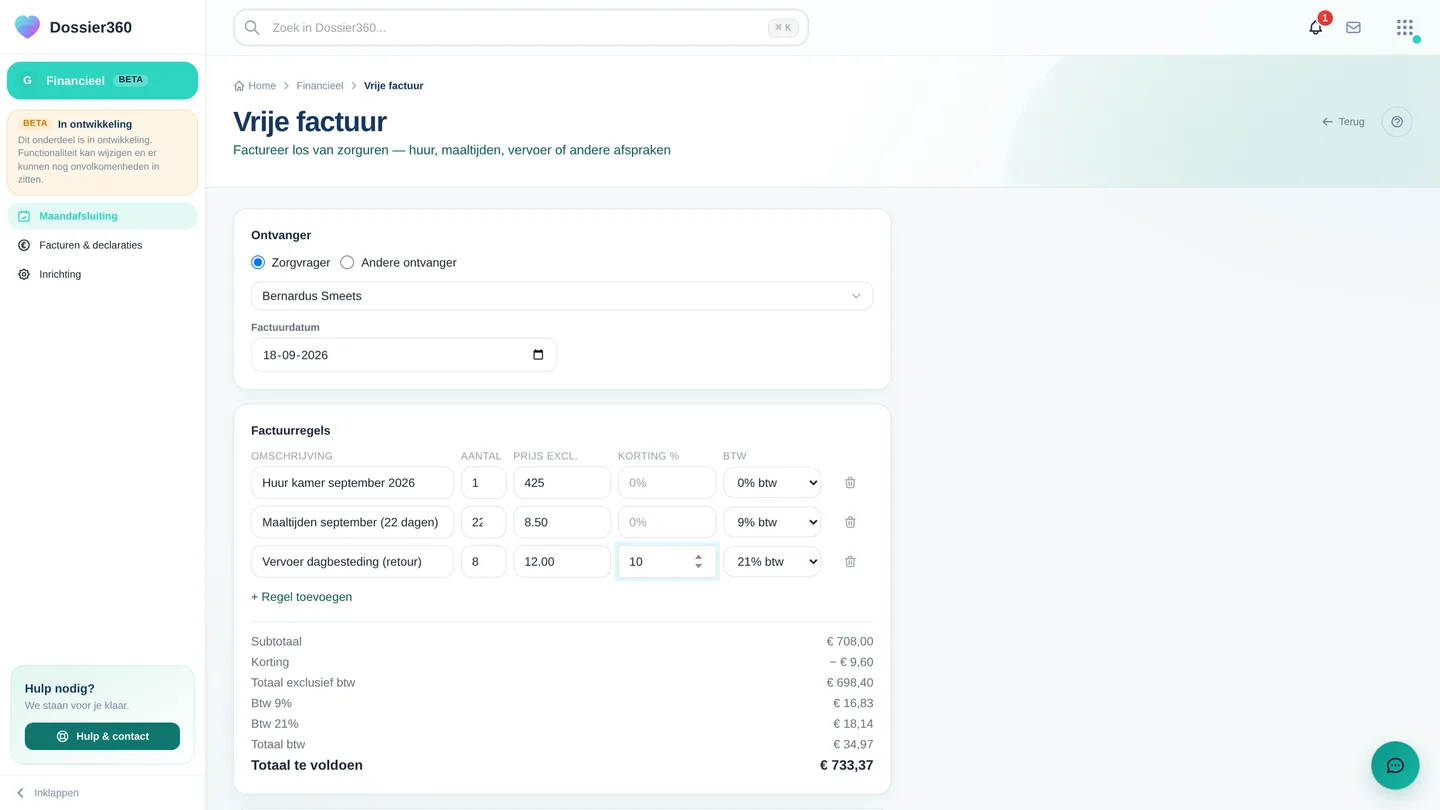
Task: Click the search magnifier icon
Action: (252, 28)
